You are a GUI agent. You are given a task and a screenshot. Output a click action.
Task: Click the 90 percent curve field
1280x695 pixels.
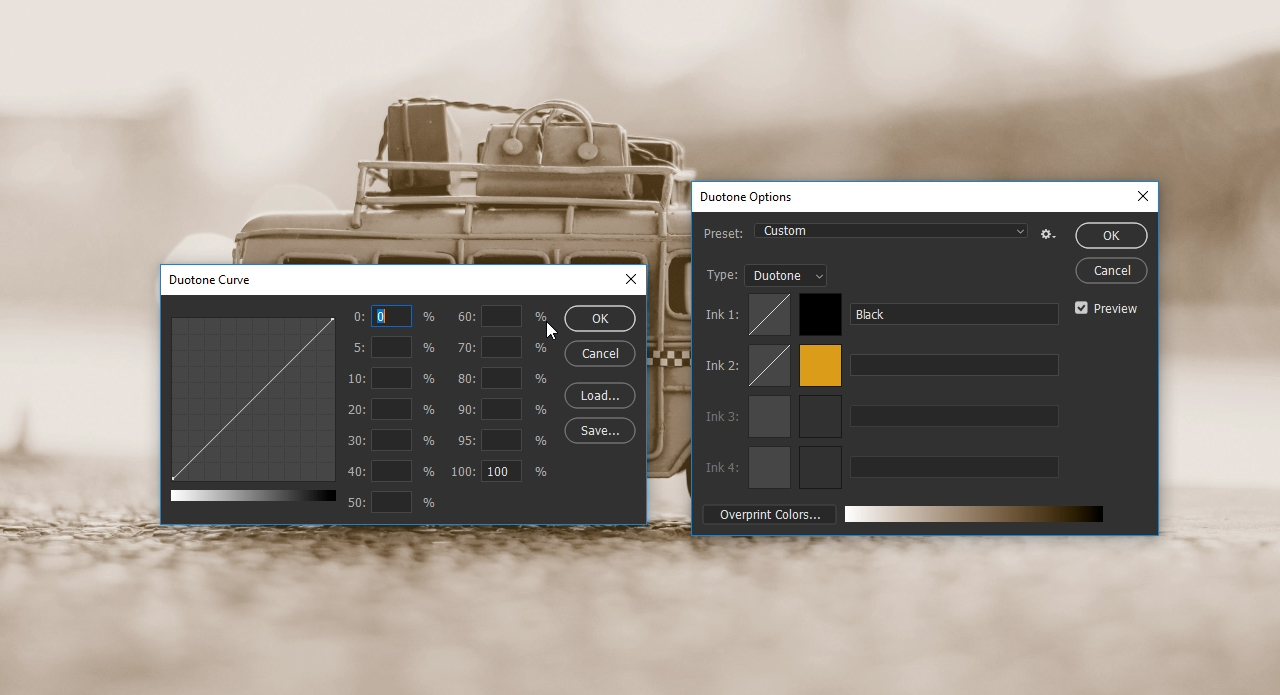click(501, 410)
